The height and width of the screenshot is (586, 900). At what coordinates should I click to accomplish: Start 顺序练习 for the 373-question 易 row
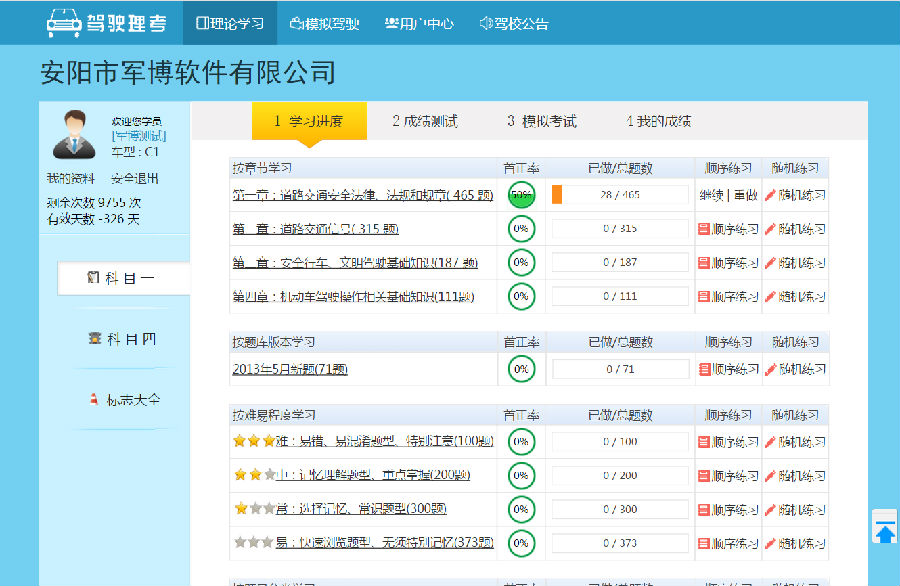(x=728, y=544)
